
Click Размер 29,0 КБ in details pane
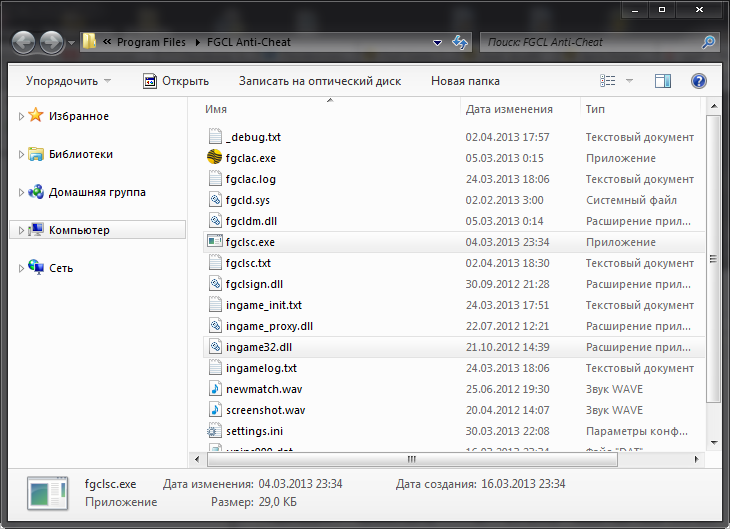(254, 502)
